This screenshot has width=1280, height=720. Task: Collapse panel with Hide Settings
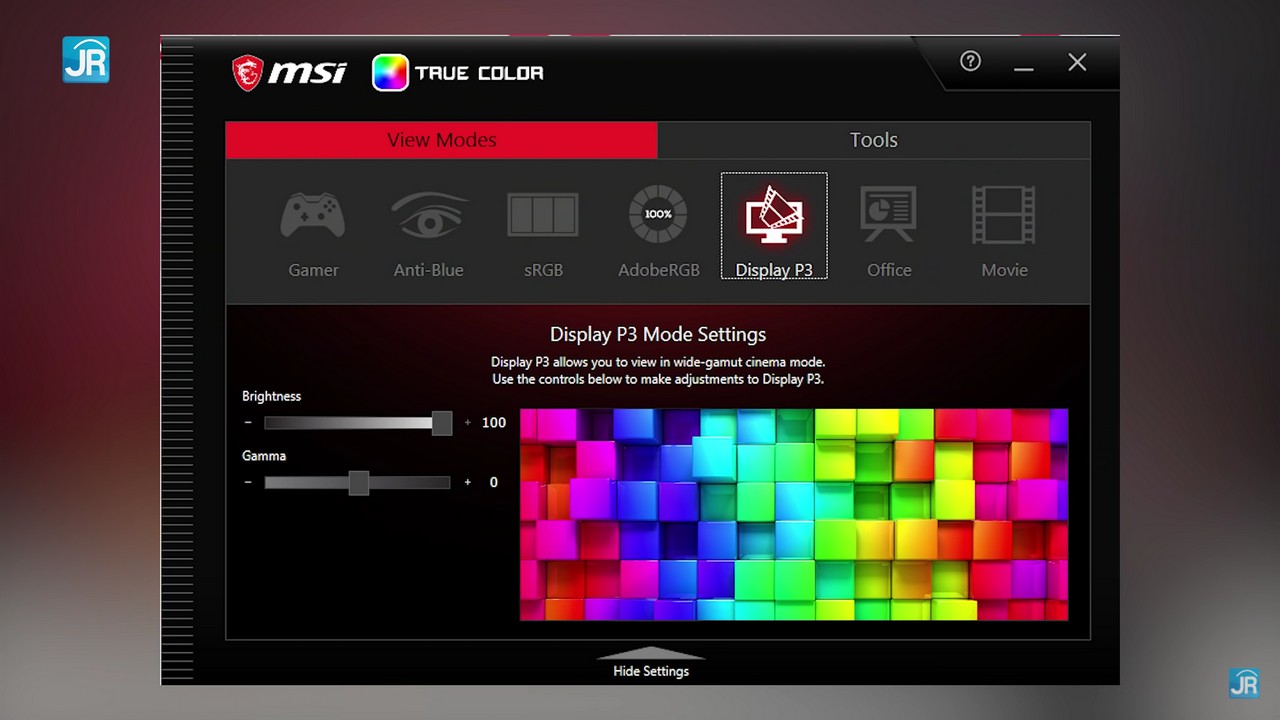pos(651,662)
